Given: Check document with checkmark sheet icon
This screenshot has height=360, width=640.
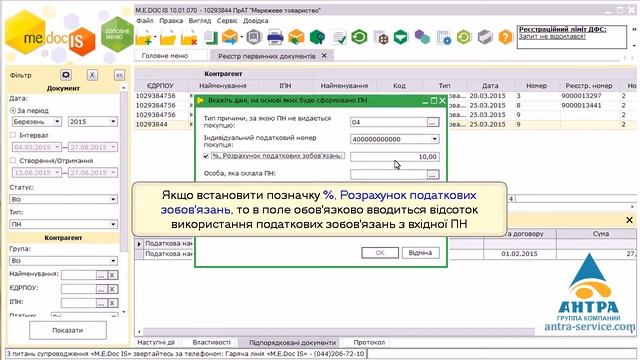Looking at the screenshot, I should click(339, 38).
